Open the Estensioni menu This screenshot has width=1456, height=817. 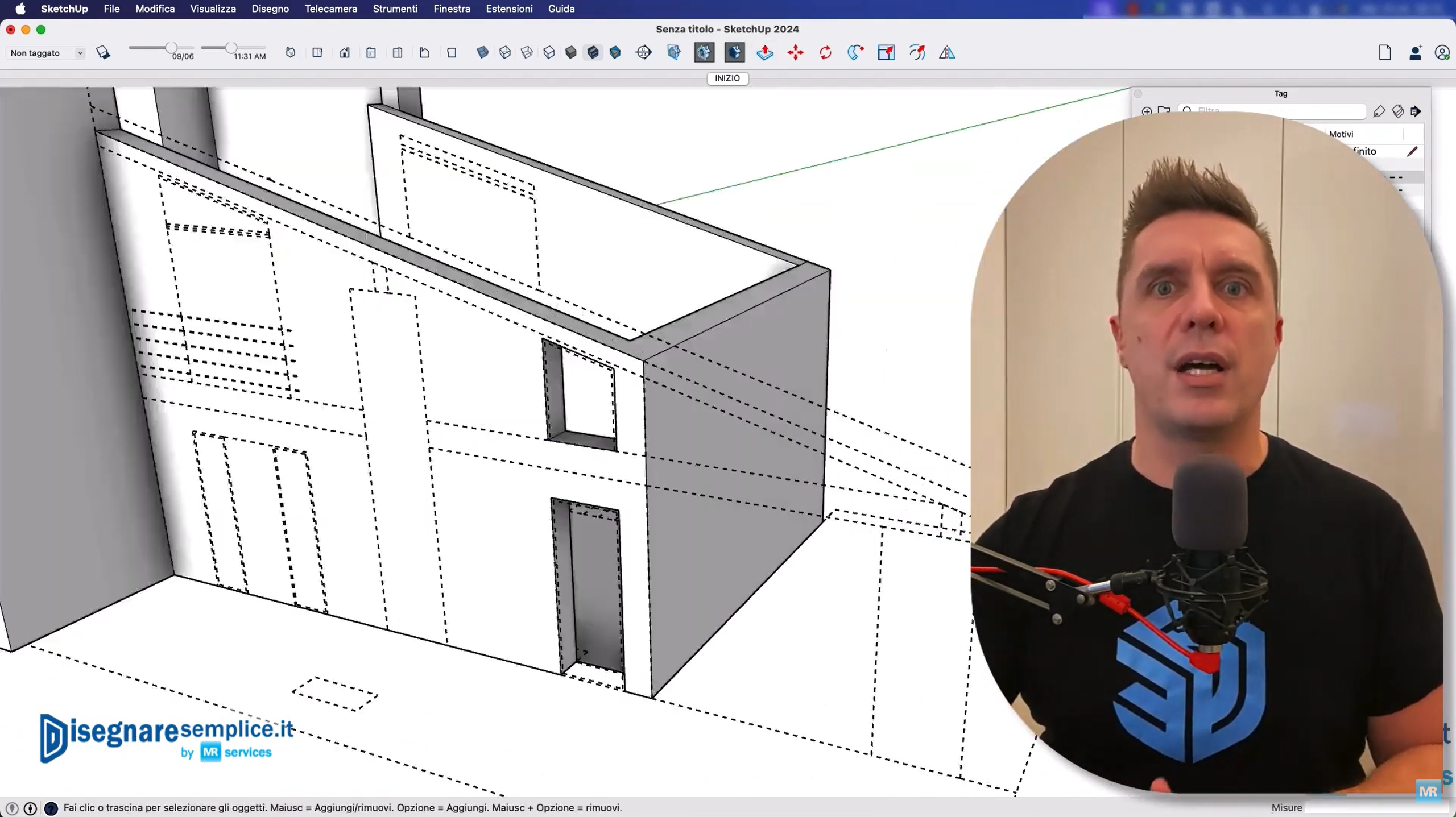[509, 9]
